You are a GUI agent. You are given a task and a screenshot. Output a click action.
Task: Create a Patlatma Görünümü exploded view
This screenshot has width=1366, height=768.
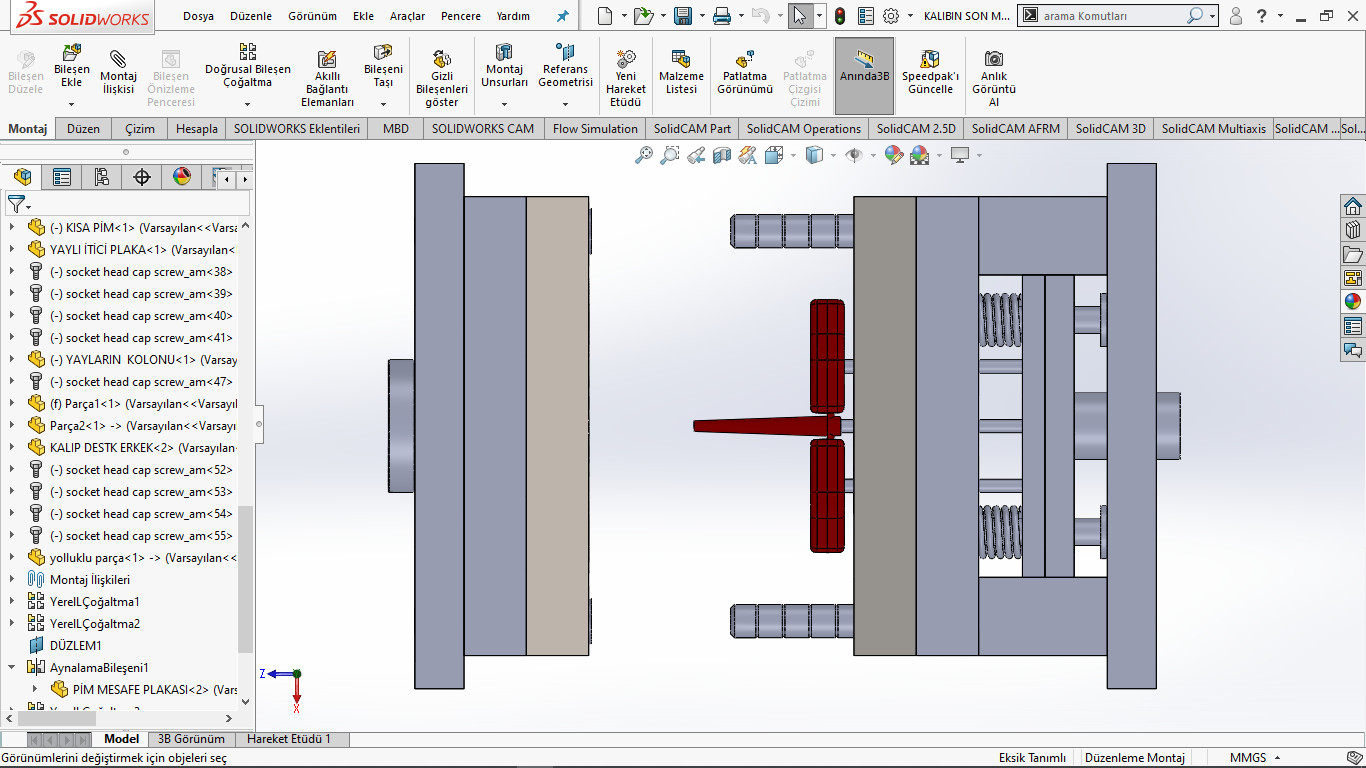[x=745, y=73]
